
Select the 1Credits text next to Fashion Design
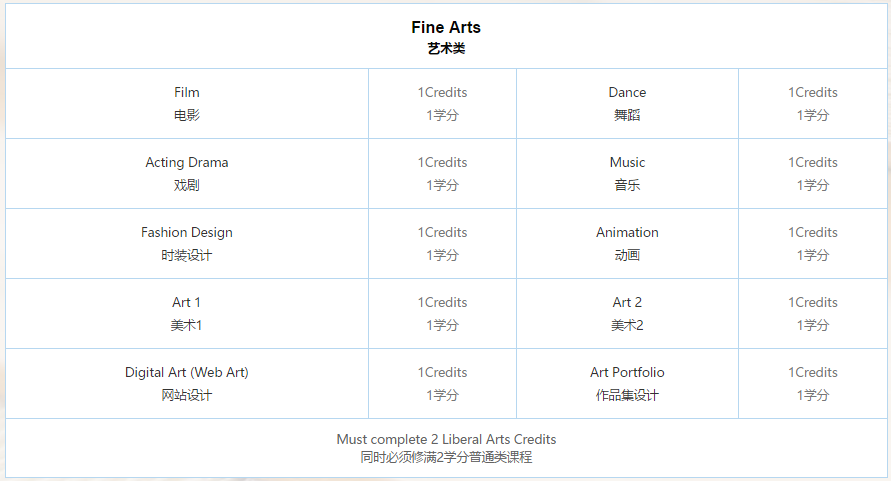(442, 233)
